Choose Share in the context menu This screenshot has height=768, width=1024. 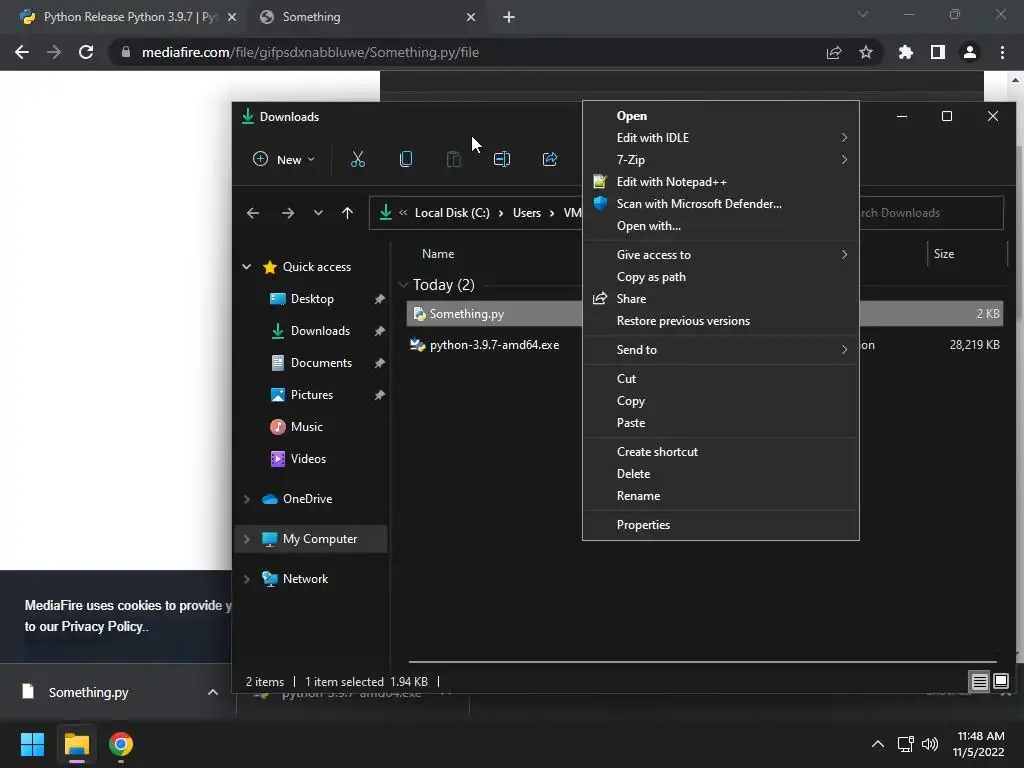coord(720,299)
